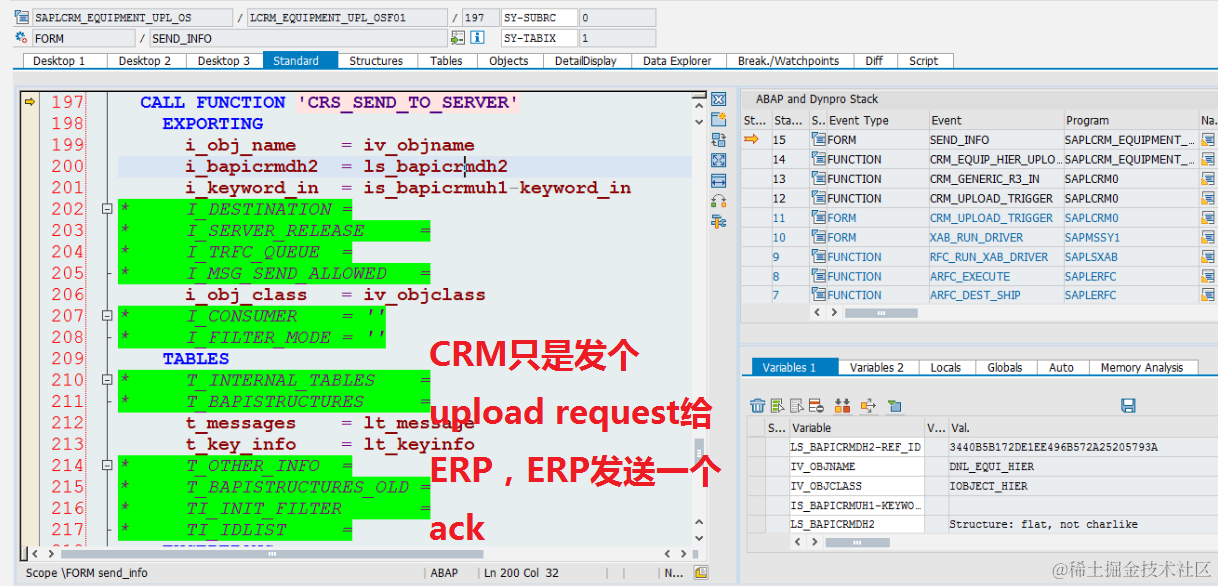
Task: Click the close tool icon beside the stack panel
Action: pos(718,100)
